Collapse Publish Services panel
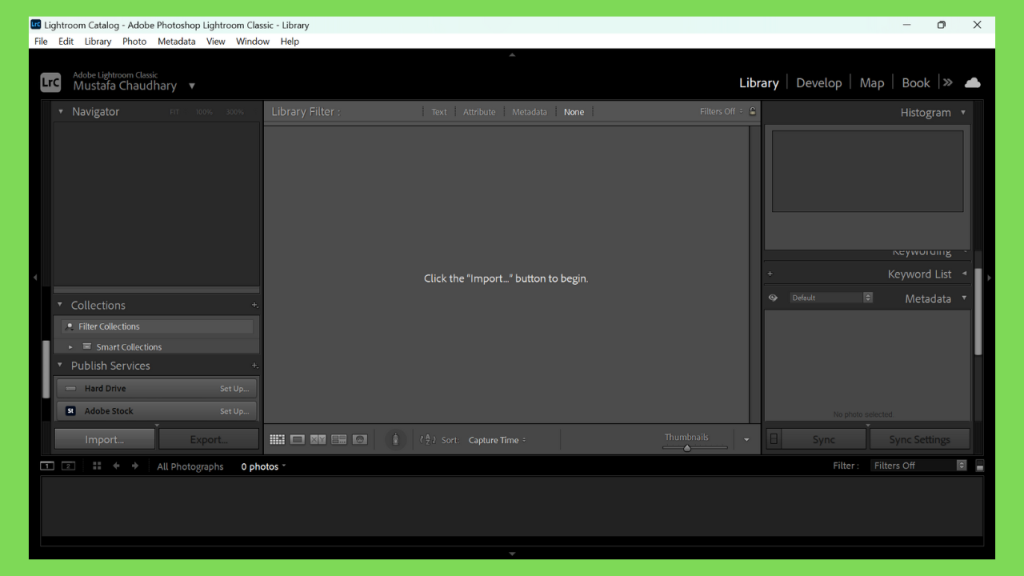Viewport: 1024px width, 576px height. (x=60, y=365)
